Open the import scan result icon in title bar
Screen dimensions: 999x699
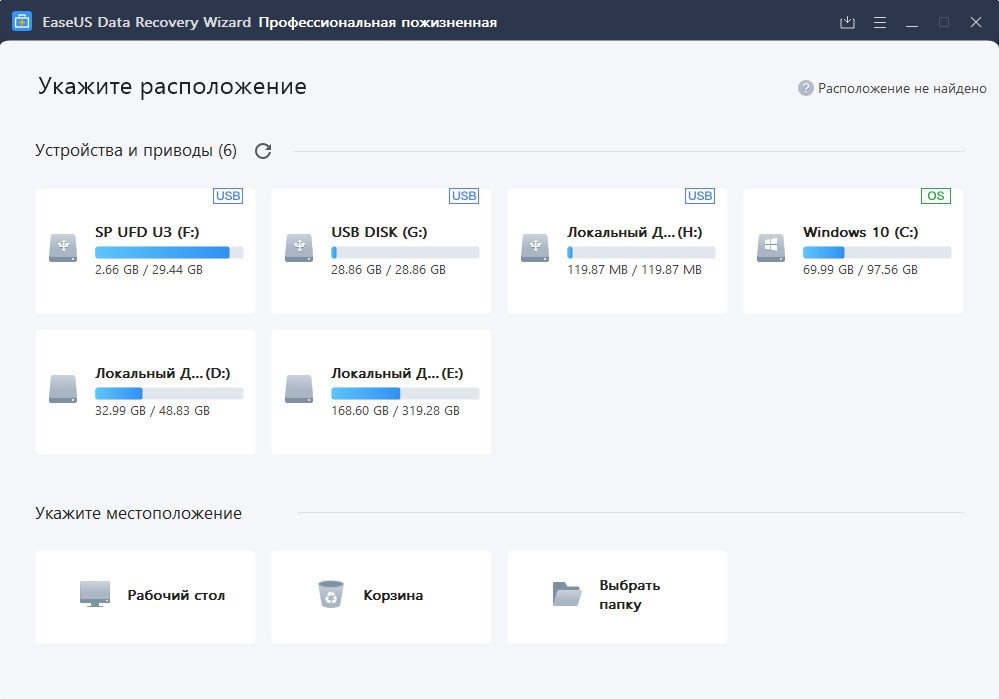[848, 22]
